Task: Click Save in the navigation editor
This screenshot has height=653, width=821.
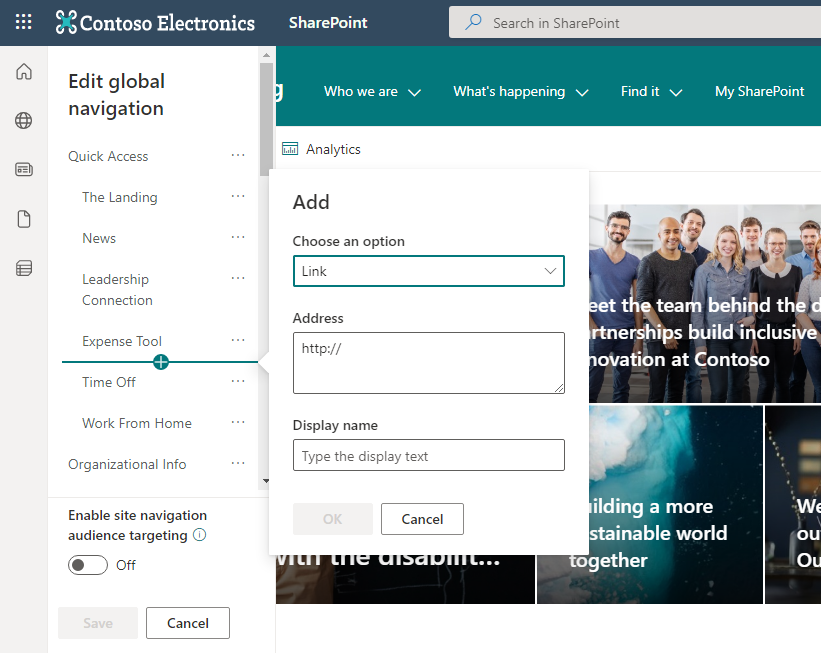Action: (x=97, y=622)
